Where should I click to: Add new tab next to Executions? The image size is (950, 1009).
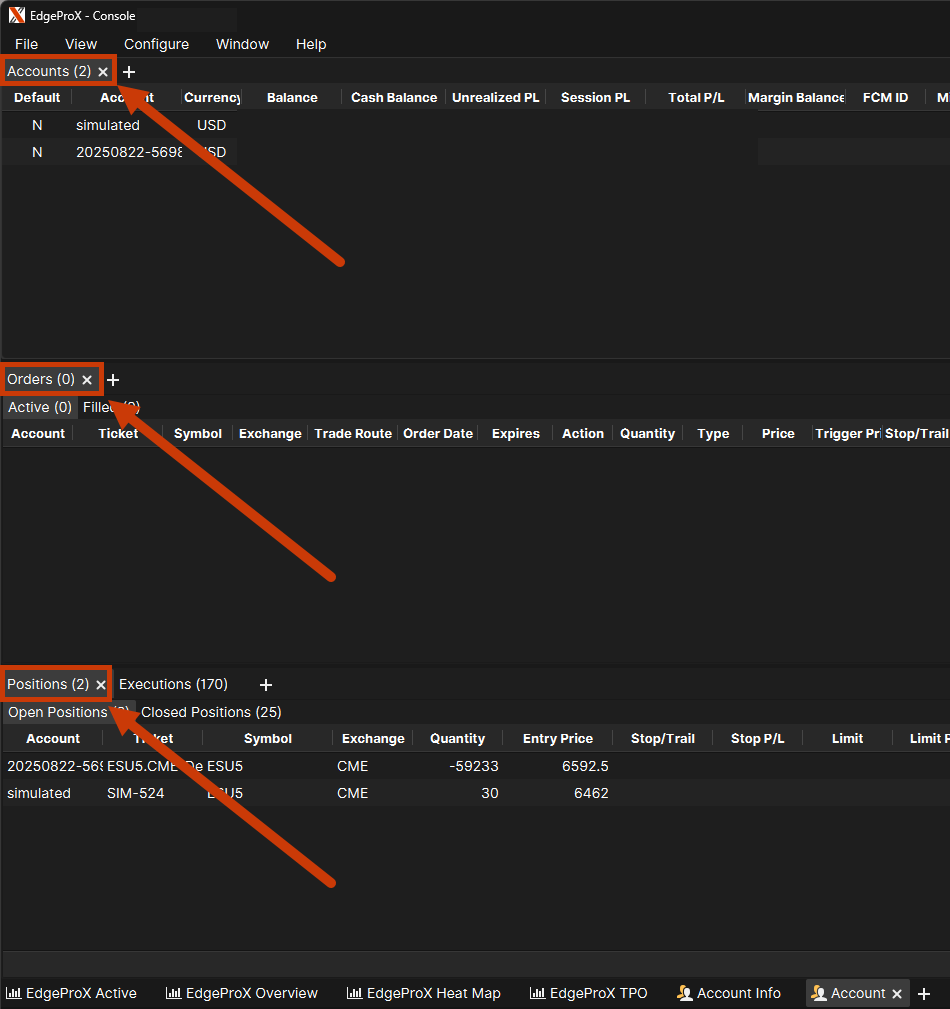click(266, 685)
